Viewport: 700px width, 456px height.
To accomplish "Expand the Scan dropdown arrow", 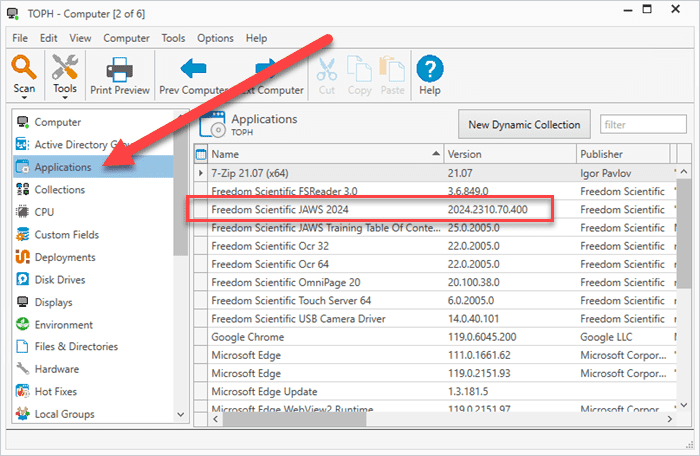I will click(24, 97).
